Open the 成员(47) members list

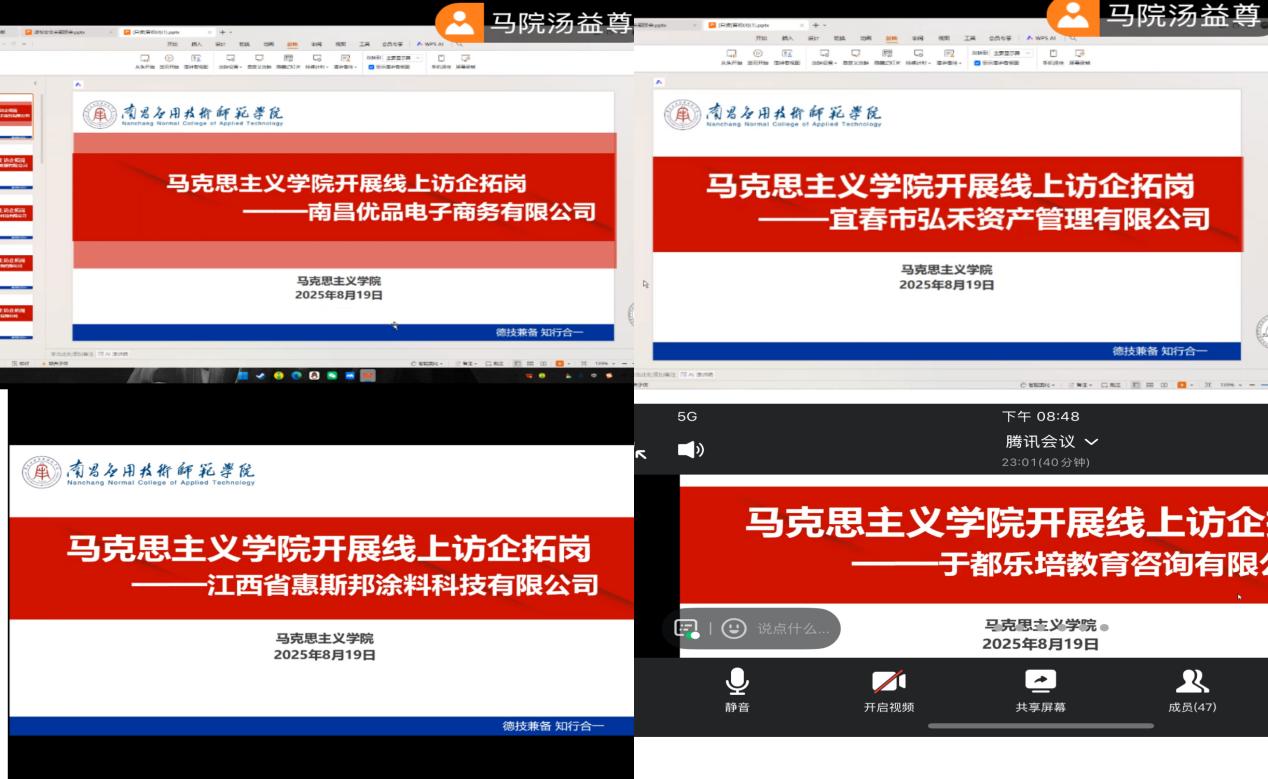click(1192, 689)
